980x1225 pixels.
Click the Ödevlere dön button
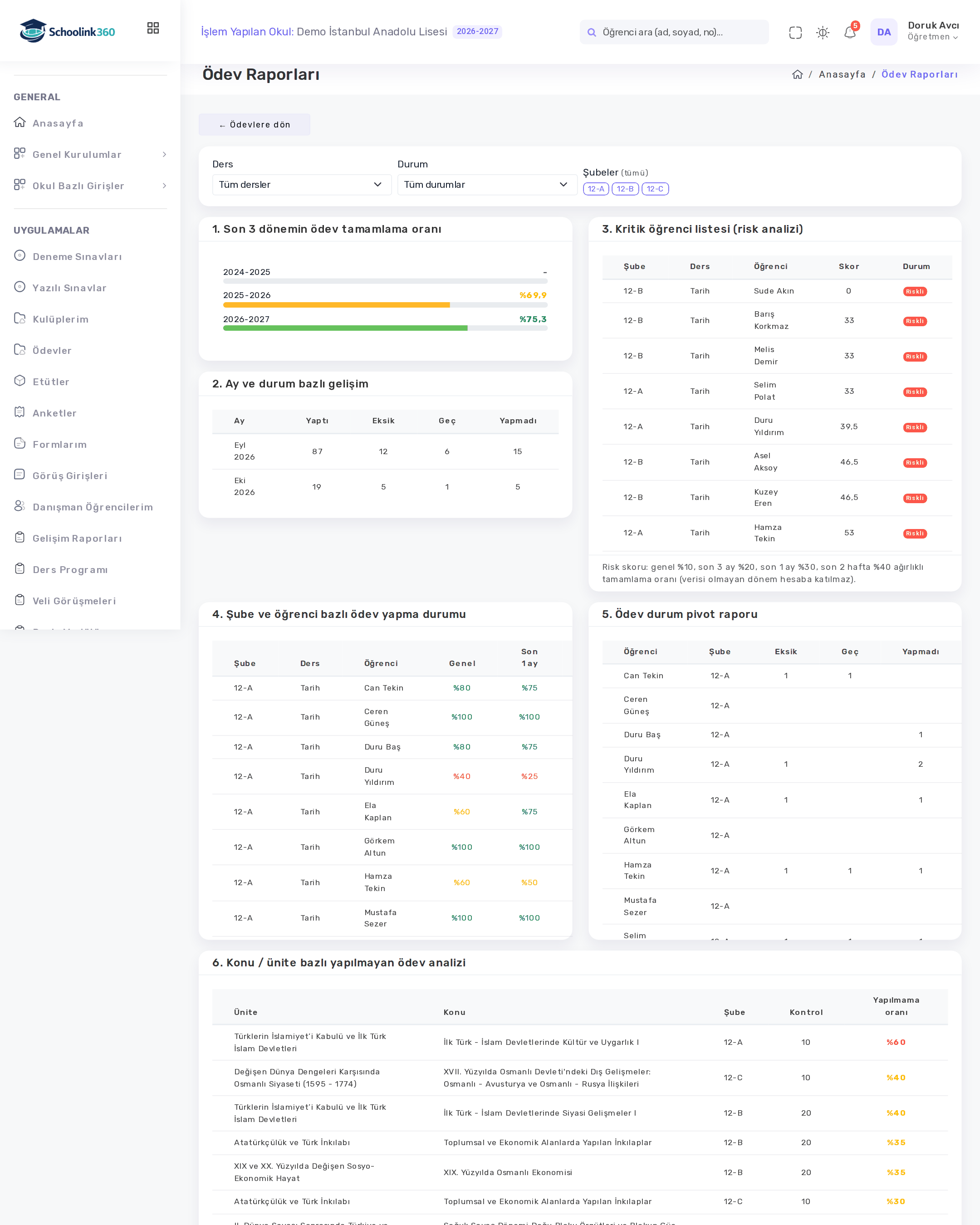tap(255, 124)
